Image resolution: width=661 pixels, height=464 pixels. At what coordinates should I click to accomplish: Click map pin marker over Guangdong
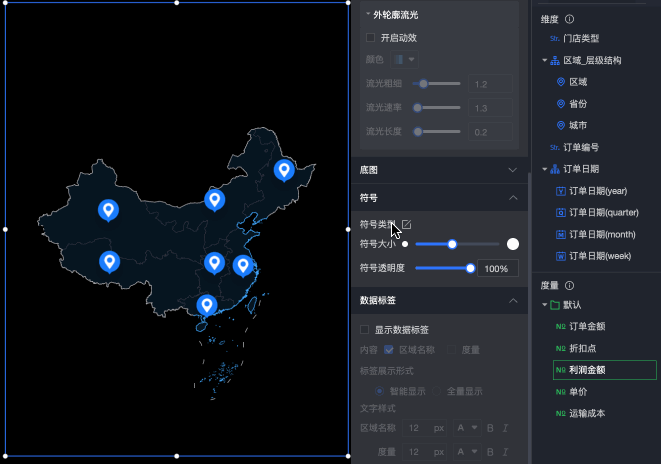pyautogui.click(x=207, y=306)
